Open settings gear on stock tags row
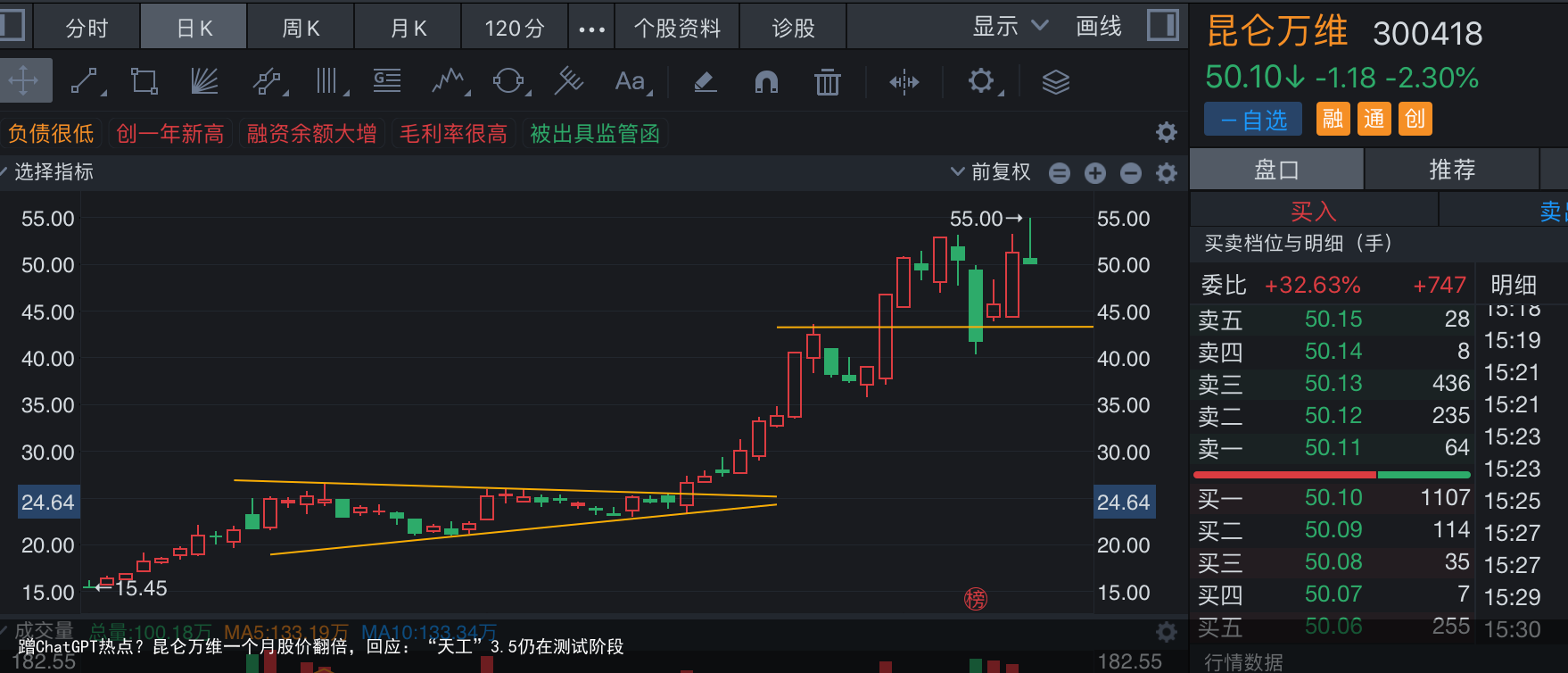The height and width of the screenshot is (673, 1568). (x=1166, y=133)
